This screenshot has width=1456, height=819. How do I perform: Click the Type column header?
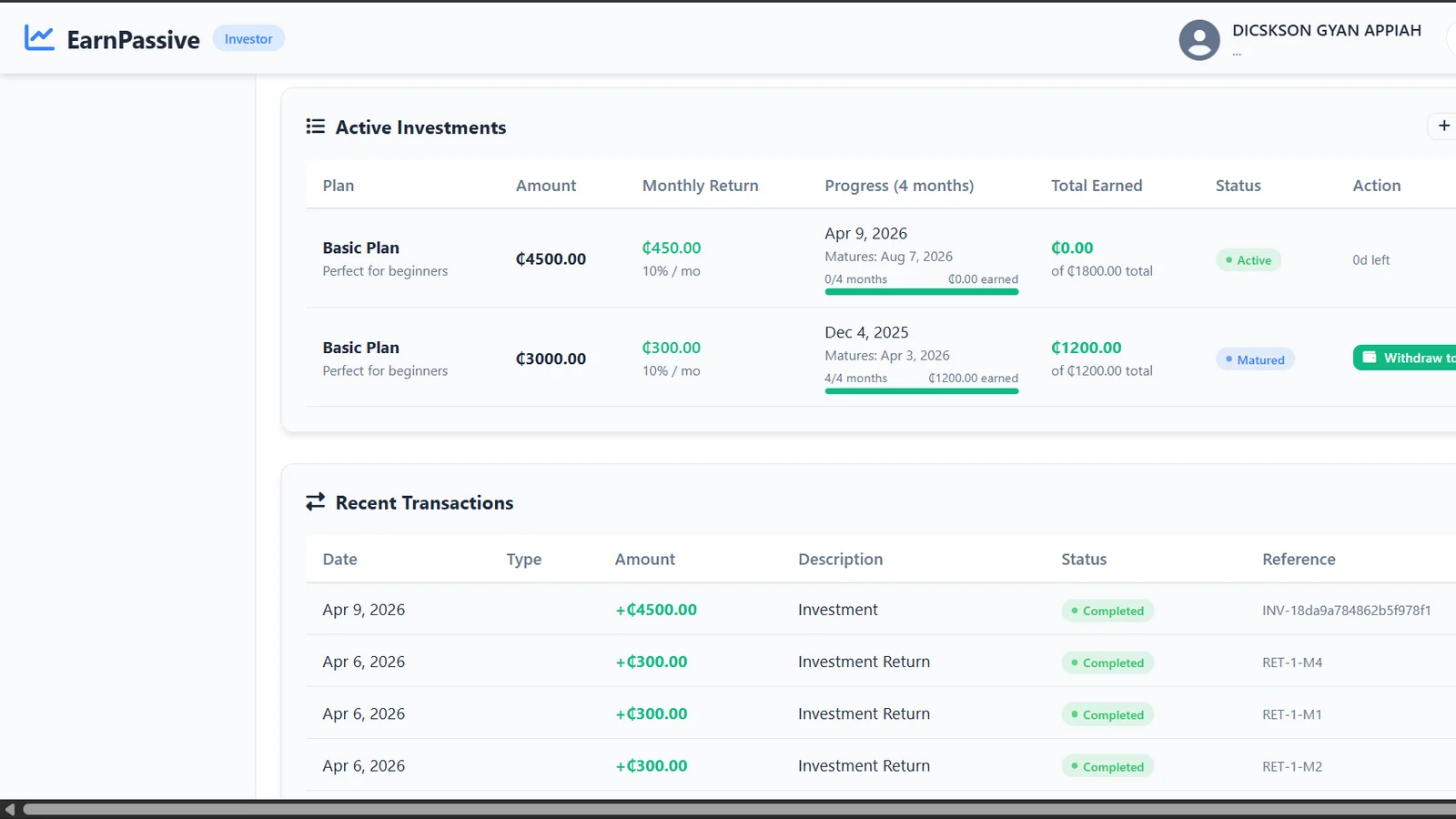pos(524,560)
